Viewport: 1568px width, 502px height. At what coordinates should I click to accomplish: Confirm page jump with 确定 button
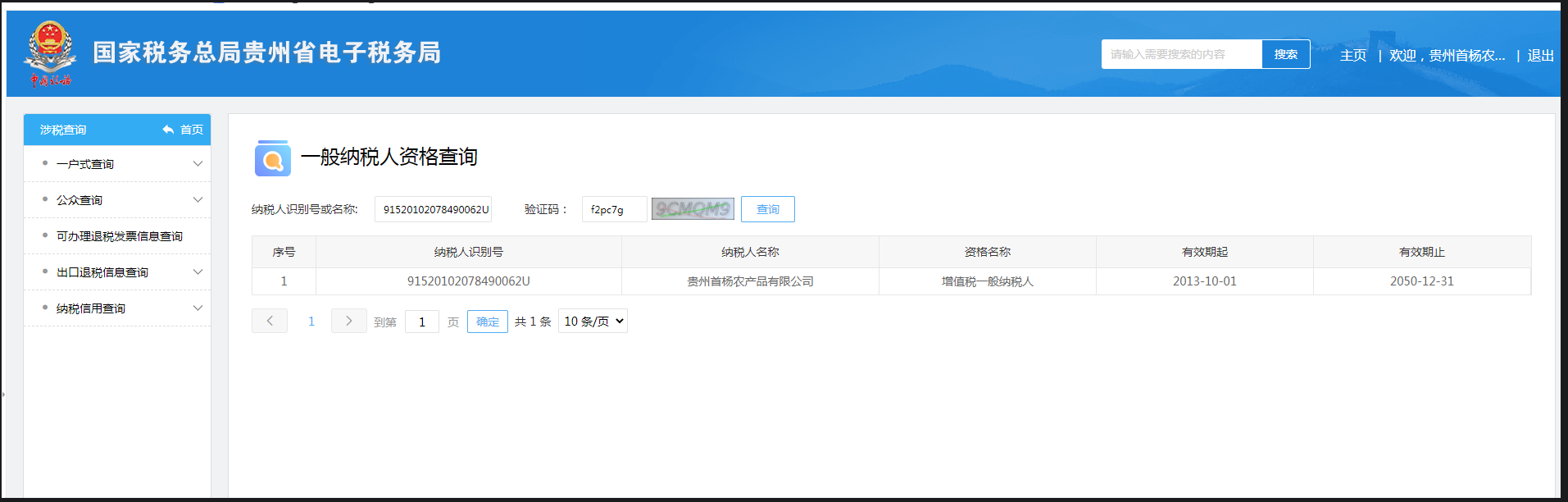(x=487, y=322)
